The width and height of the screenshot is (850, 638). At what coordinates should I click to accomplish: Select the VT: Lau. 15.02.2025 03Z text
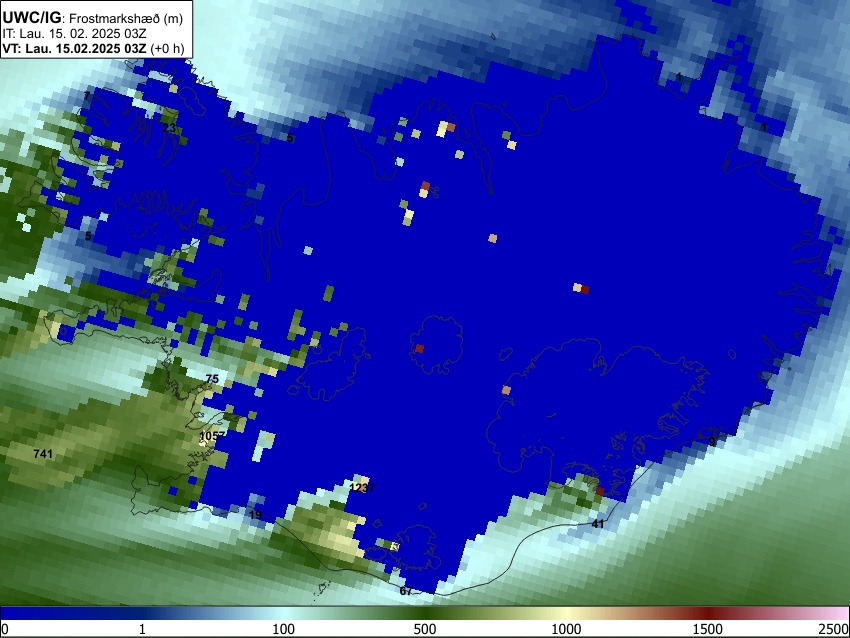74,48
